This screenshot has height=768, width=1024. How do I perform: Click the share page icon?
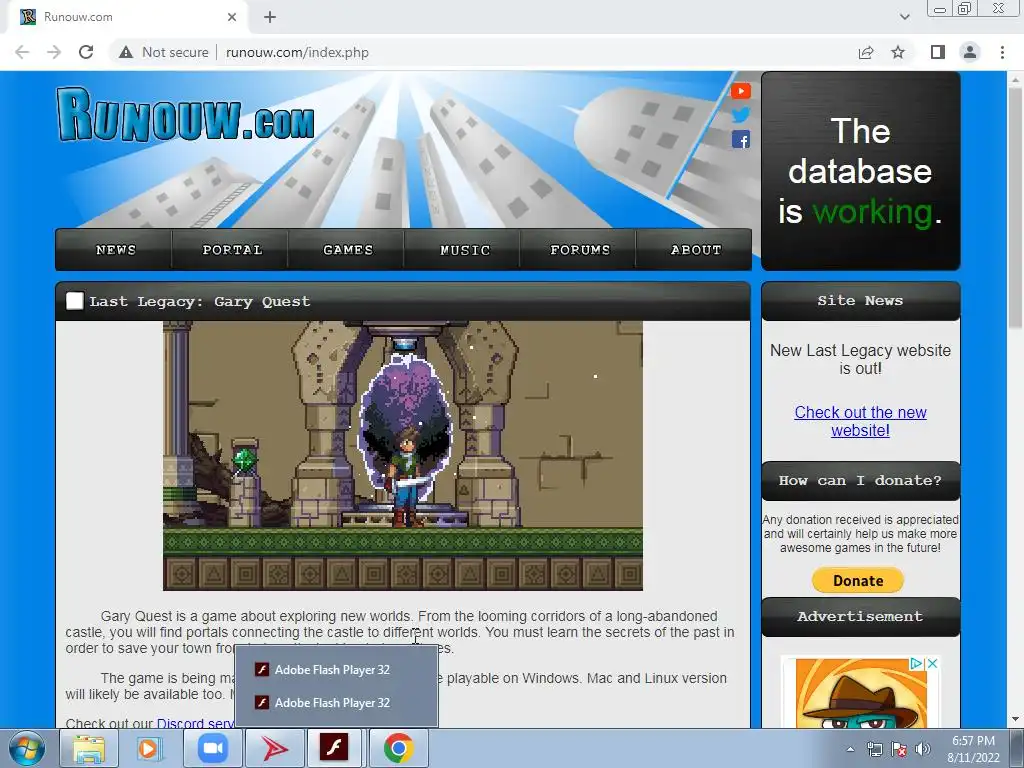point(866,52)
